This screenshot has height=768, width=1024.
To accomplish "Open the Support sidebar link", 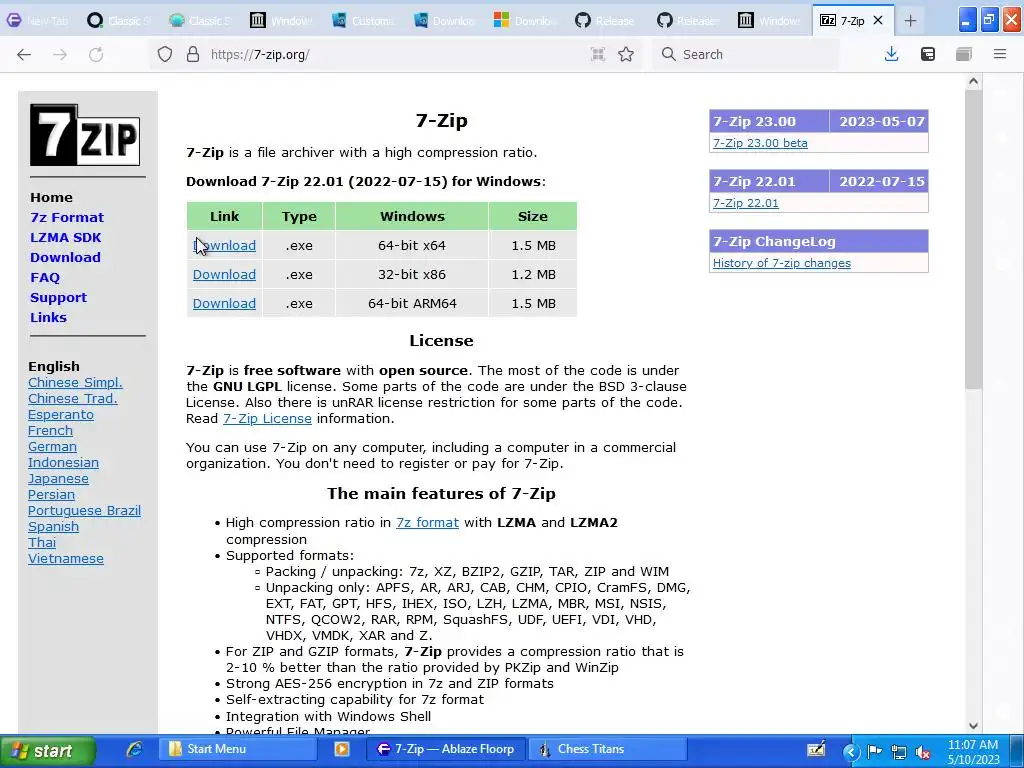I will 58,298.
